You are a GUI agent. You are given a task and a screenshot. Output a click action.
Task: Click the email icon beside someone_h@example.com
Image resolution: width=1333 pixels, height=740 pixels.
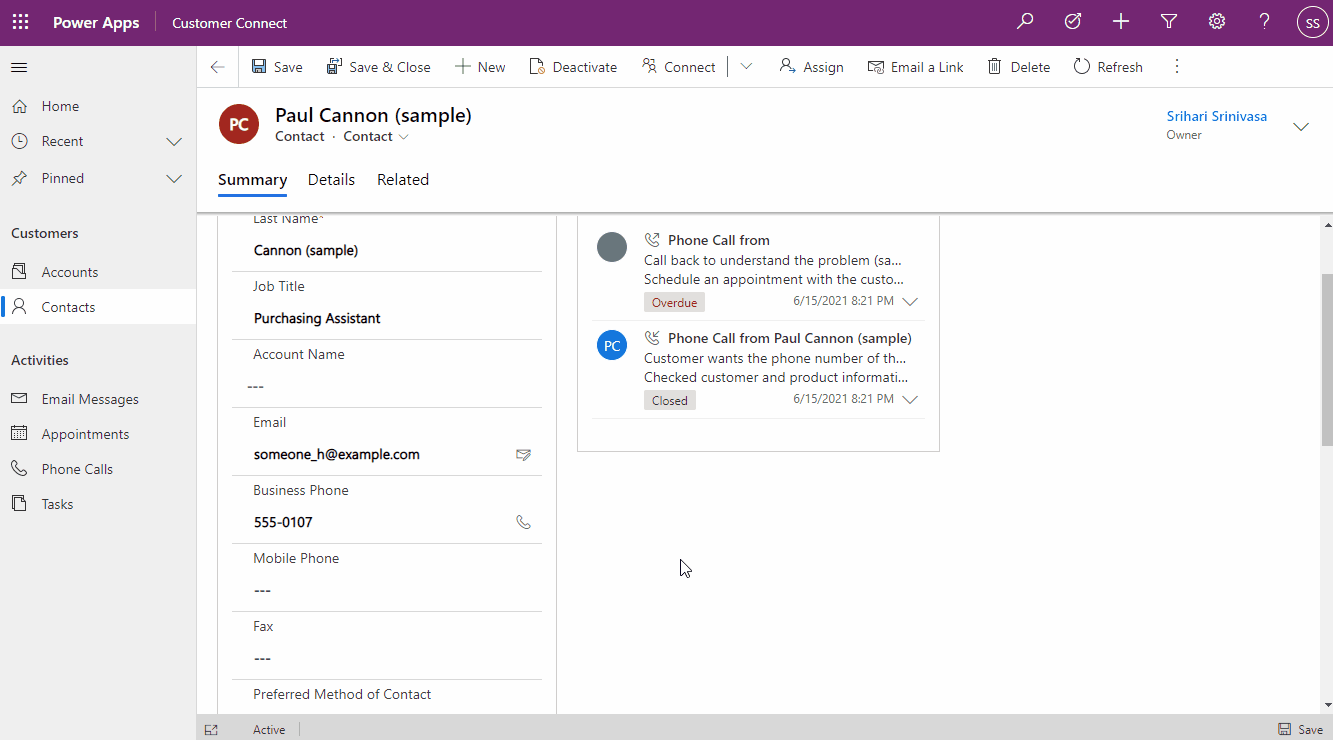[x=523, y=455]
